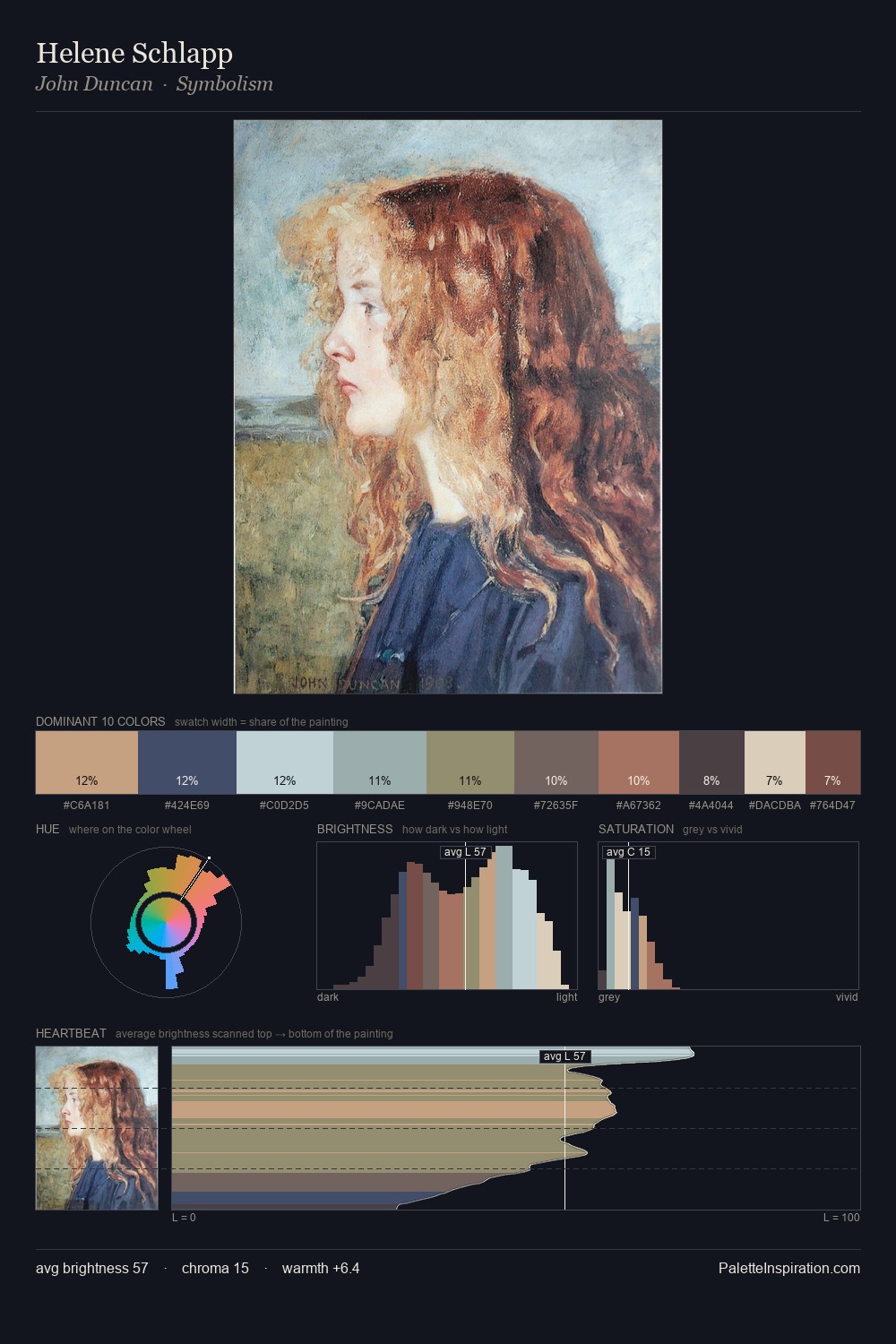Screen dimensions: 896x1344
Task: Select the #72635F brown-grey swatch
Action: (556, 762)
